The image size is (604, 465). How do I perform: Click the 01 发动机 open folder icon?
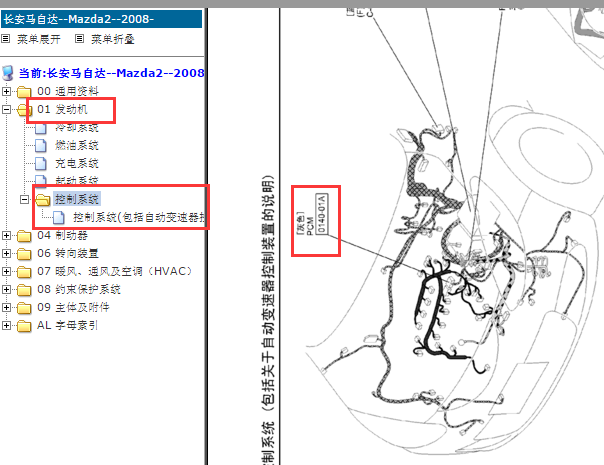[x=24, y=110]
